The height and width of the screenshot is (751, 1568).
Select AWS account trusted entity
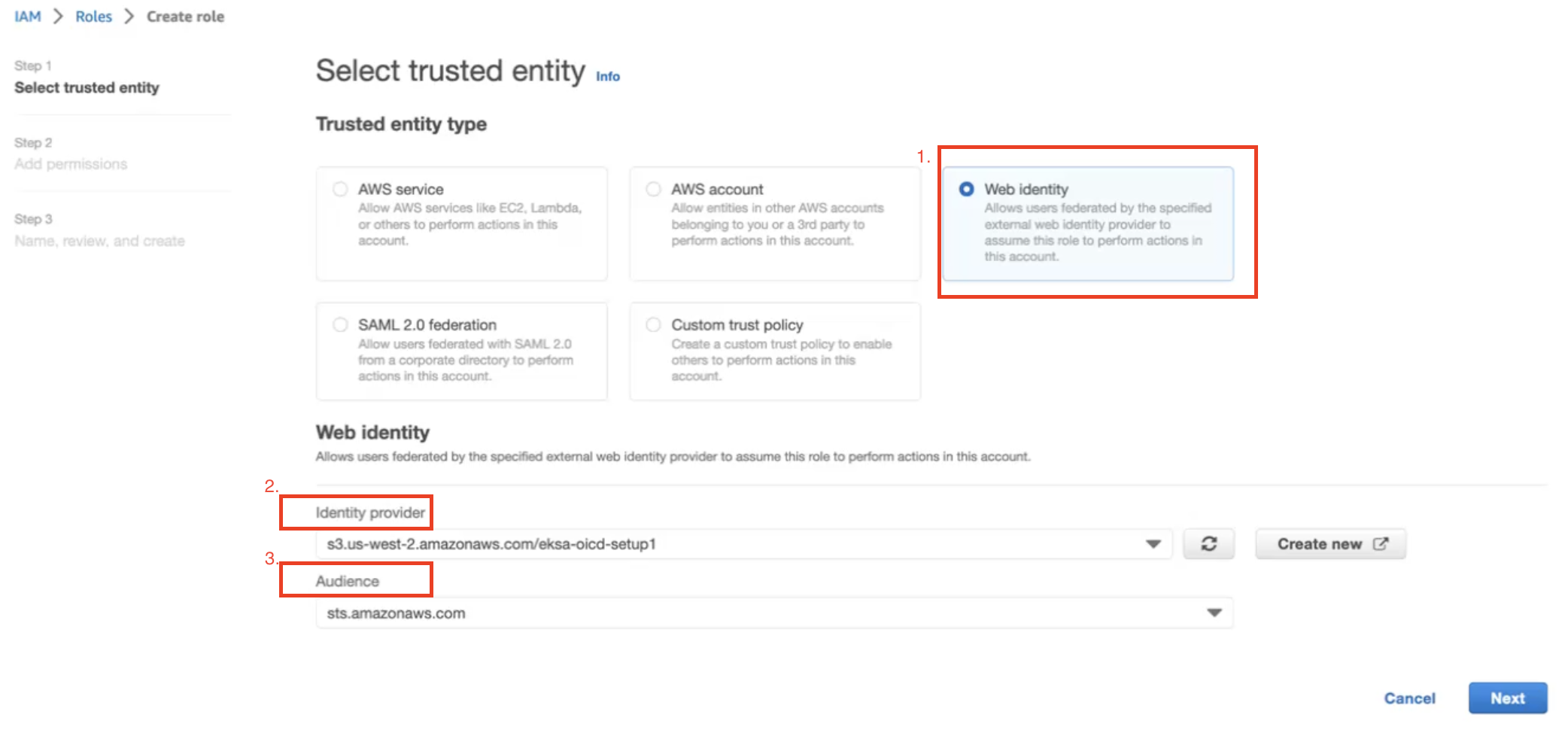pos(653,189)
